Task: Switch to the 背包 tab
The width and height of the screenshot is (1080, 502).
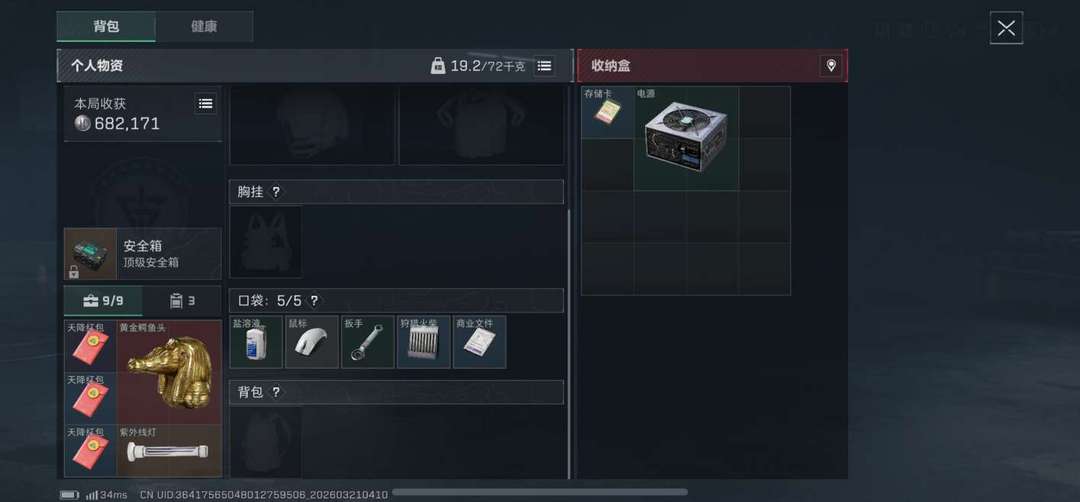Action: click(x=106, y=27)
